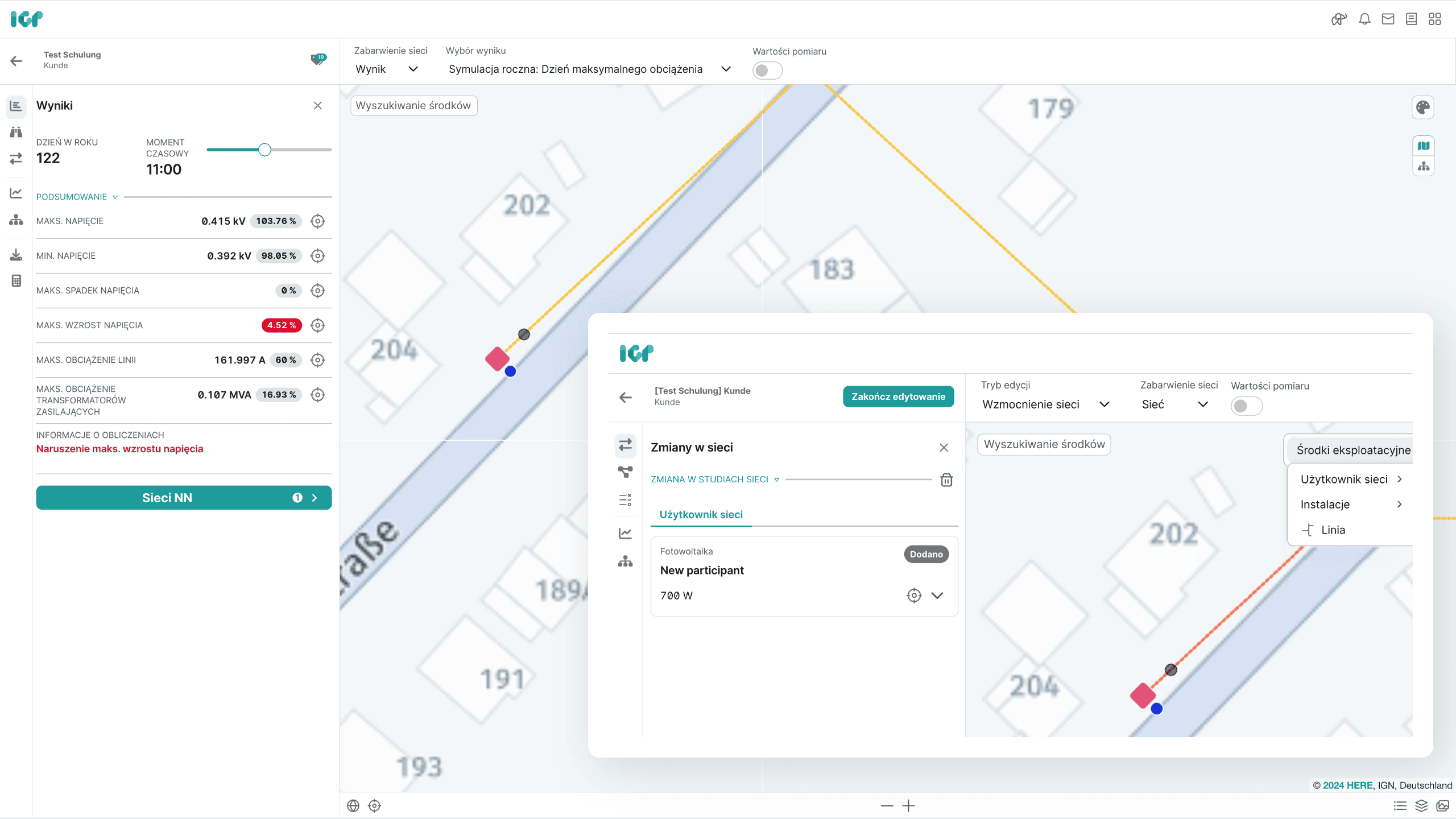The height and width of the screenshot is (819, 1456).
Task: Expand the Tryb edycji Wzmocnienie sieci dropdown
Action: tap(1045, 404)
